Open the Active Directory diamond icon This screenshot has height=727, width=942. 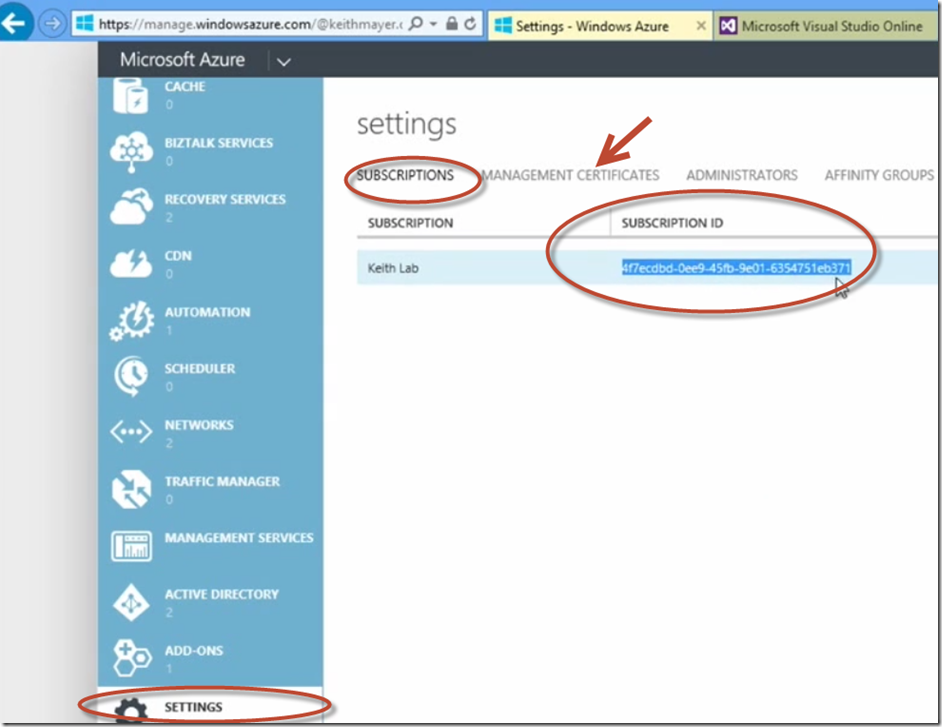pos(131,602)
